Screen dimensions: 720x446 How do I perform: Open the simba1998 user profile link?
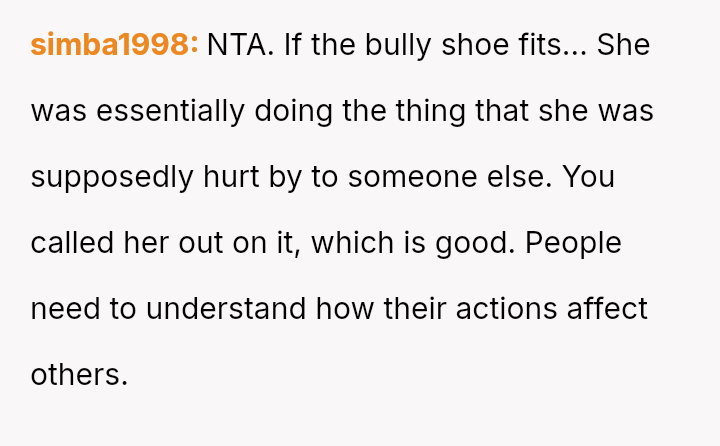pyautogui.click(x=114, y=45)
